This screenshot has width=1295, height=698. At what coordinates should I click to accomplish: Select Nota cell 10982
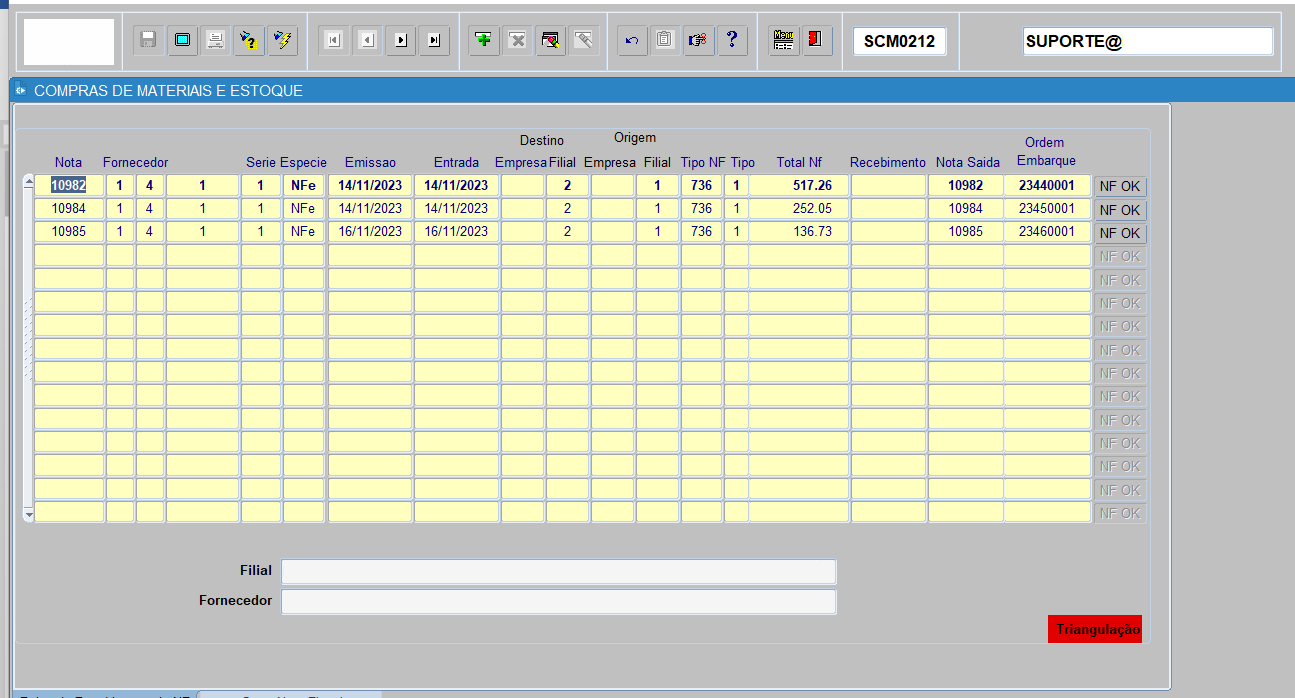pyautogui.click(x=69, y=185)
